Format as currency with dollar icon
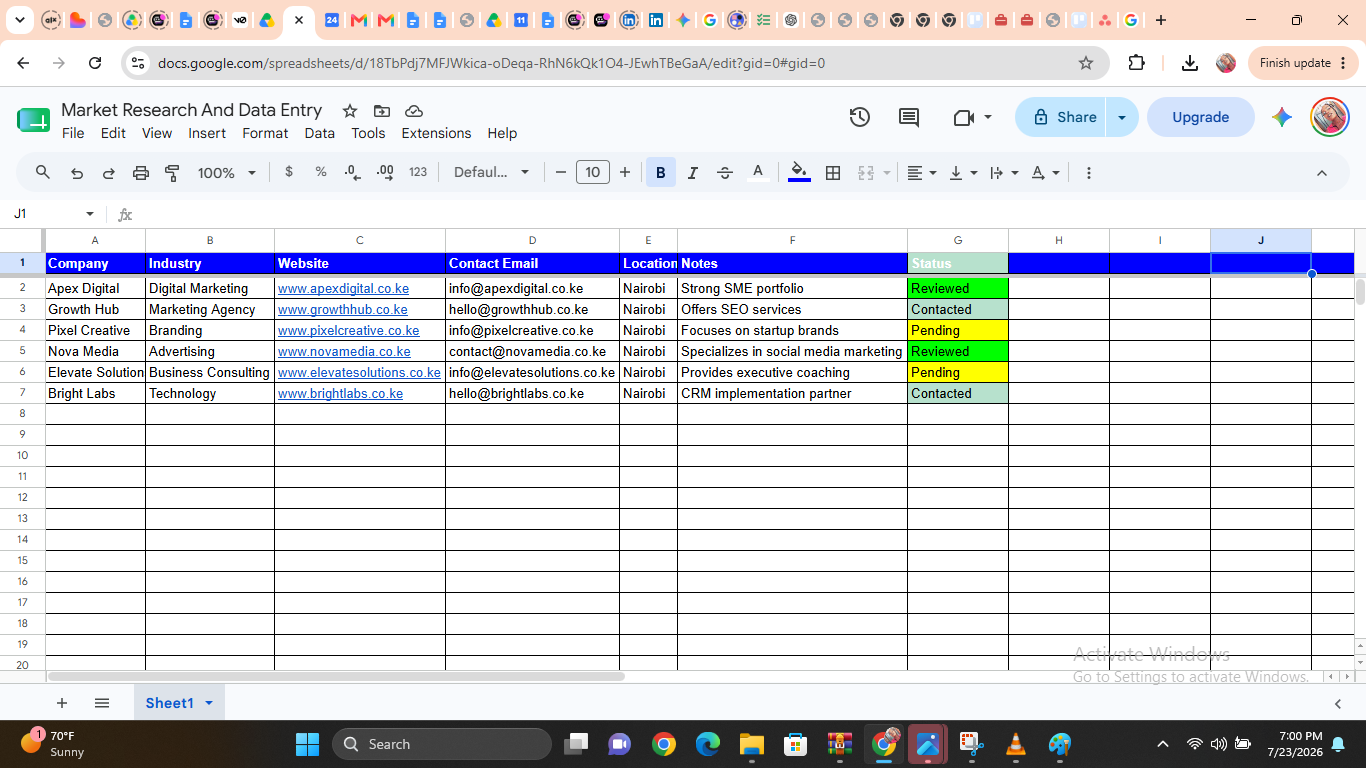Image resolution: width=1366 pixels, height=768 pixels. click(x=289, y=172)
